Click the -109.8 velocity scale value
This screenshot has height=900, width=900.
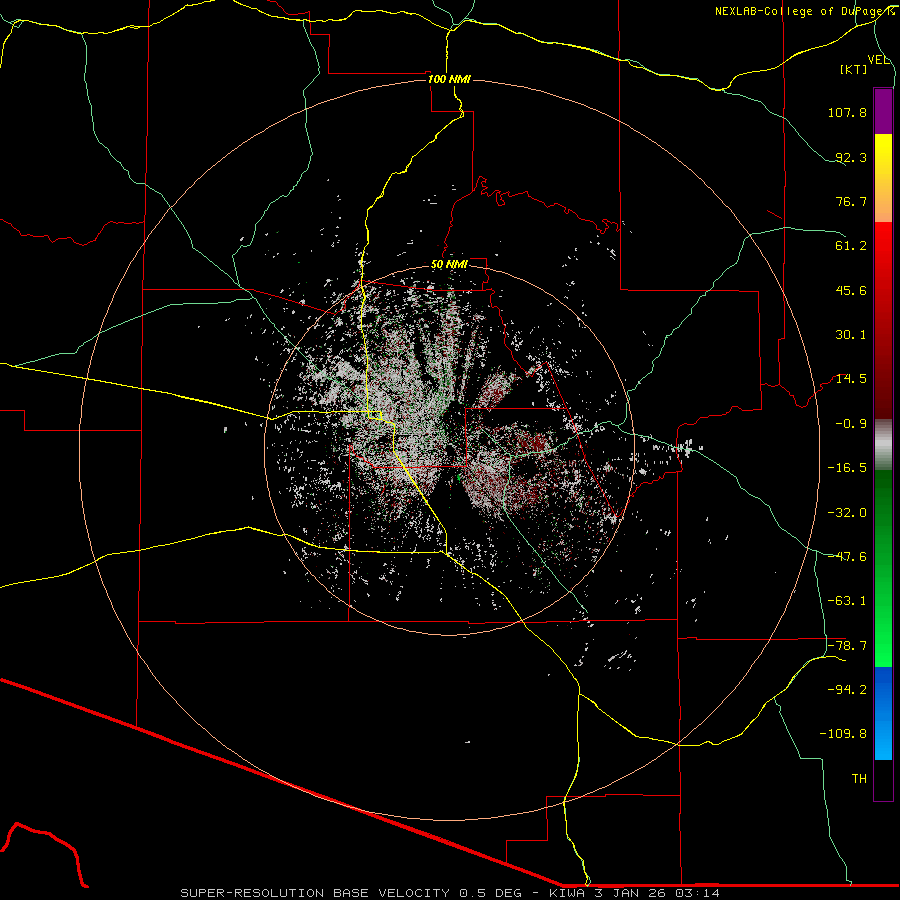tap(843, 734)
